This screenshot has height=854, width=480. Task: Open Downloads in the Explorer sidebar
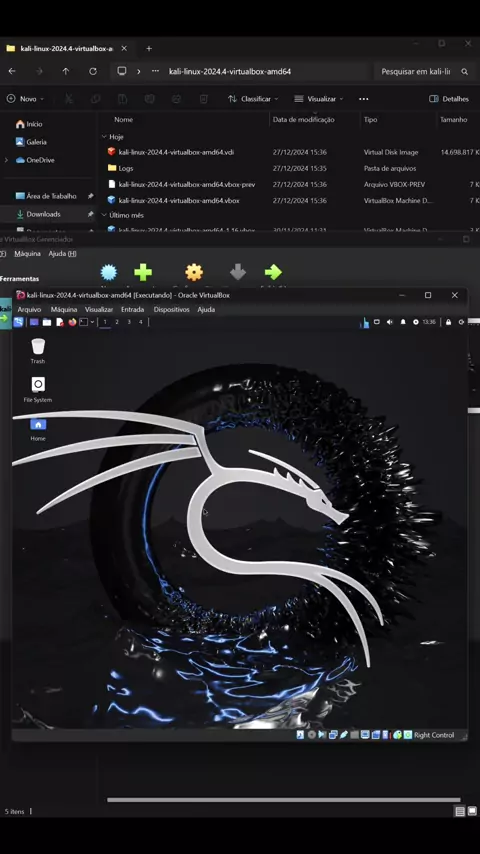pos(48,214)
